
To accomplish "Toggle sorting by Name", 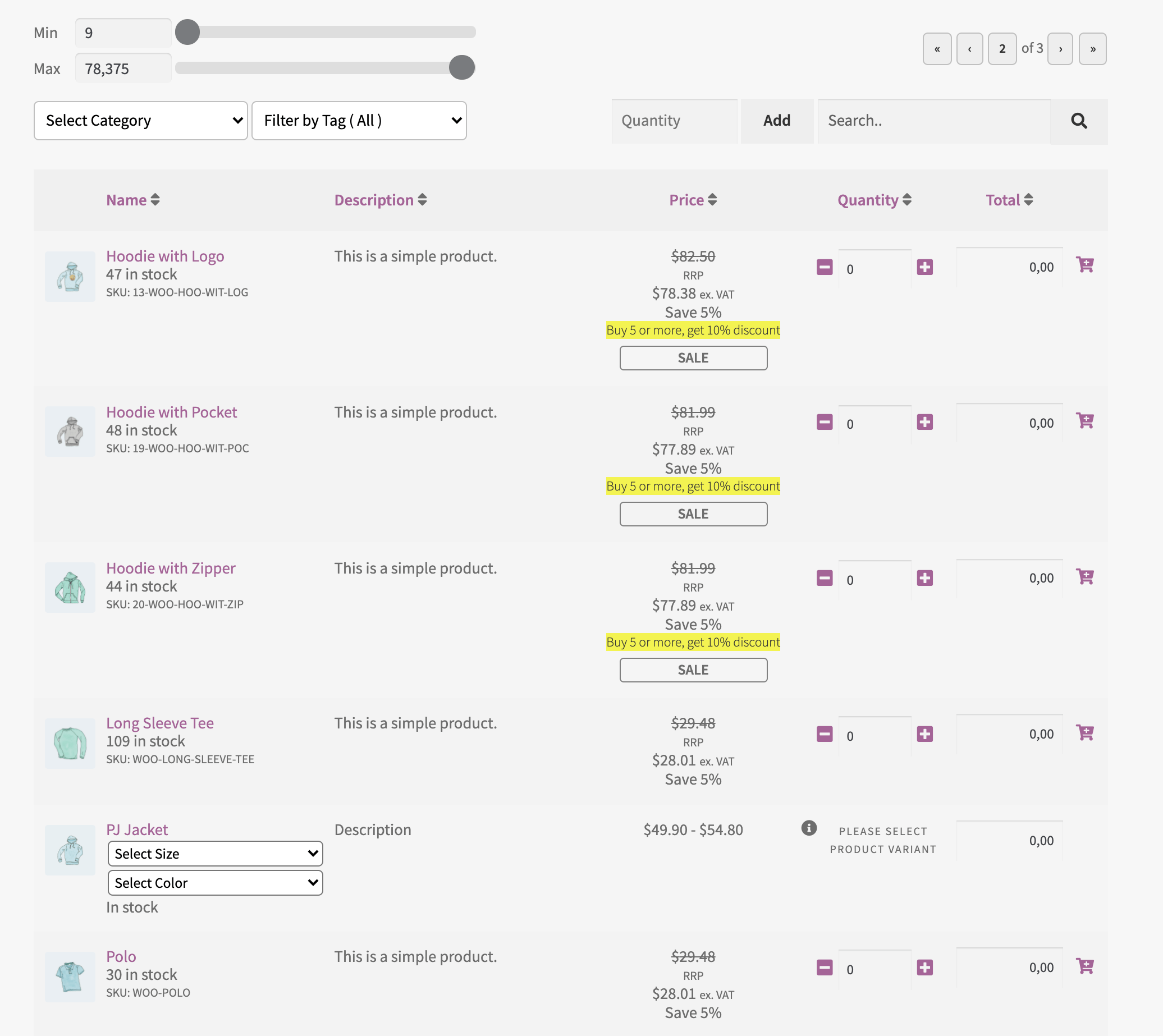I will [132, 200].
